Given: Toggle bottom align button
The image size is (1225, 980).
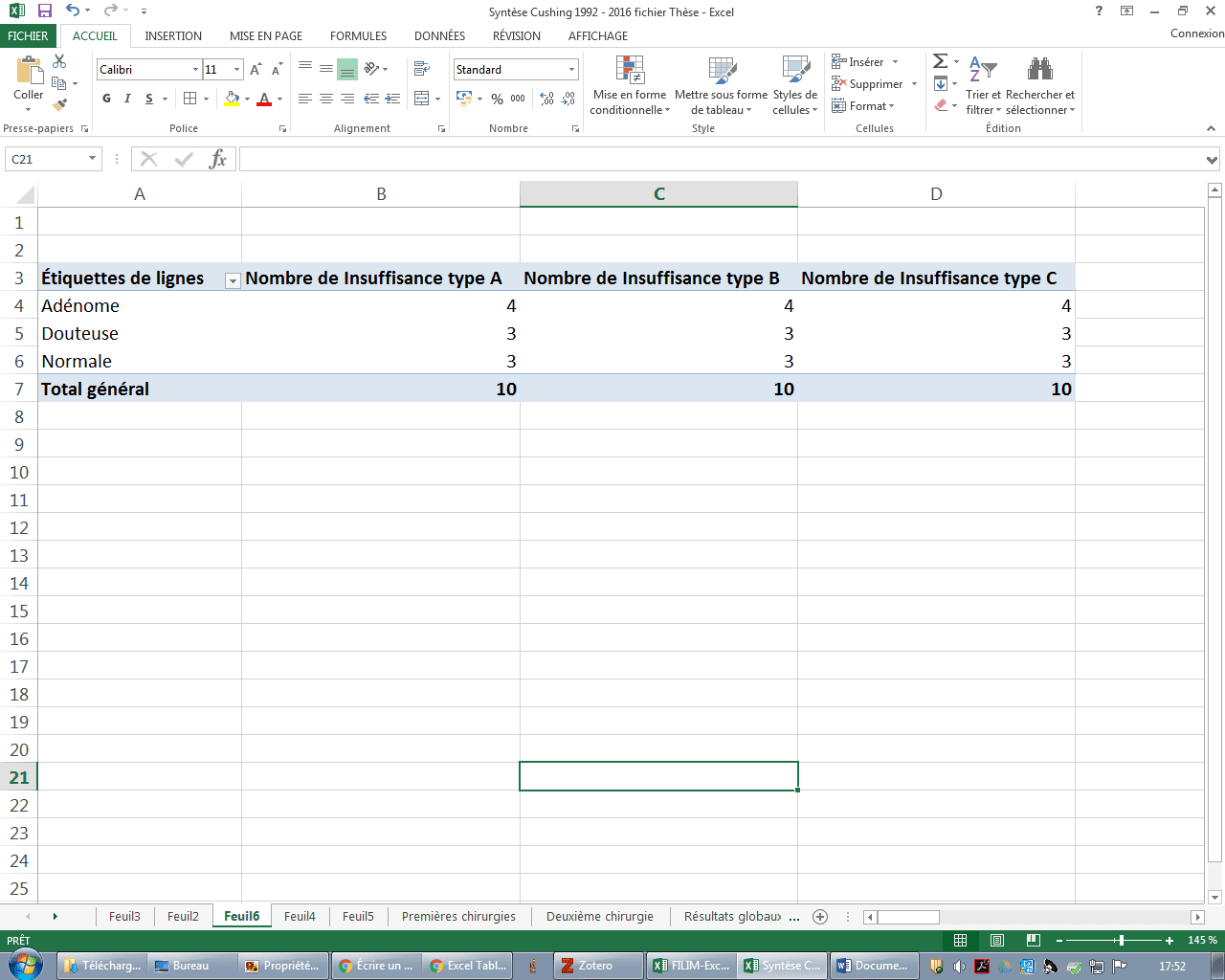Looking at the screenshot, I should [x=347, y=70].
